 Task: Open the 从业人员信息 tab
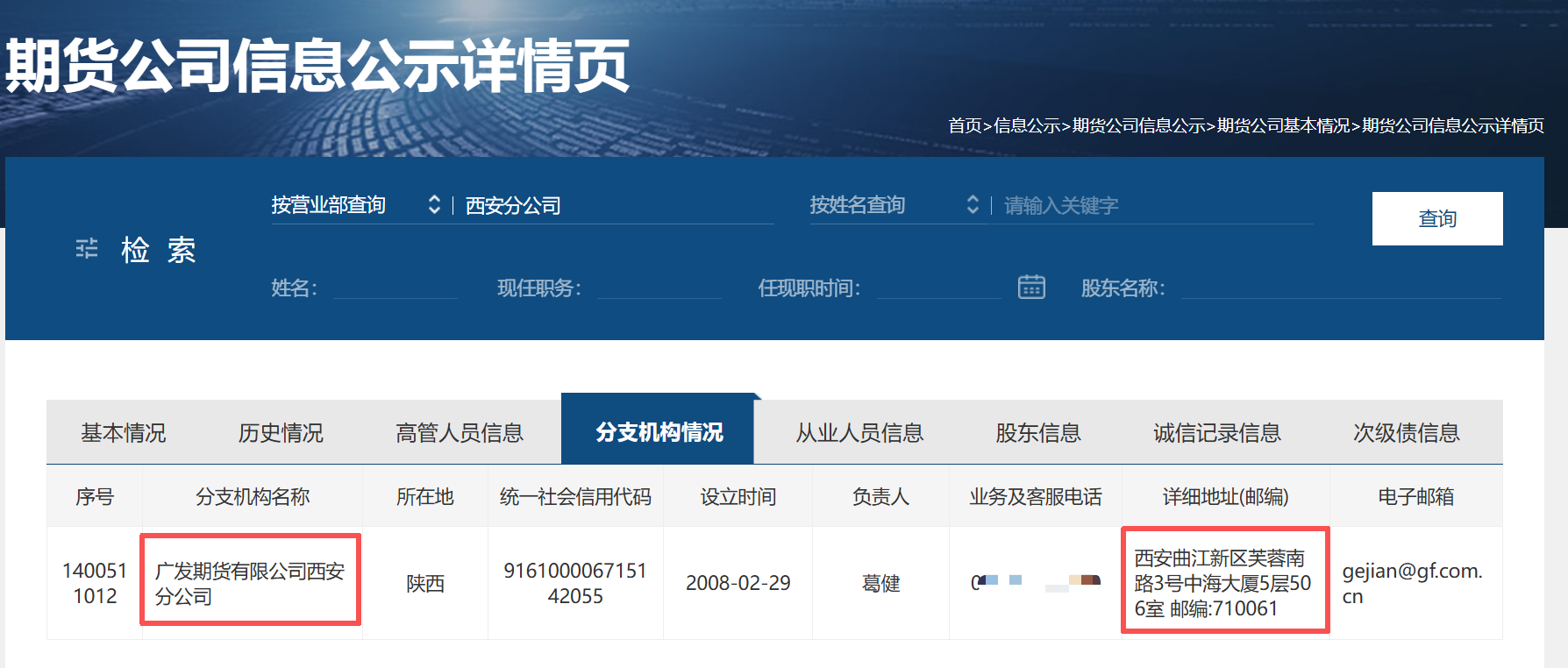(x=859, y=432)
